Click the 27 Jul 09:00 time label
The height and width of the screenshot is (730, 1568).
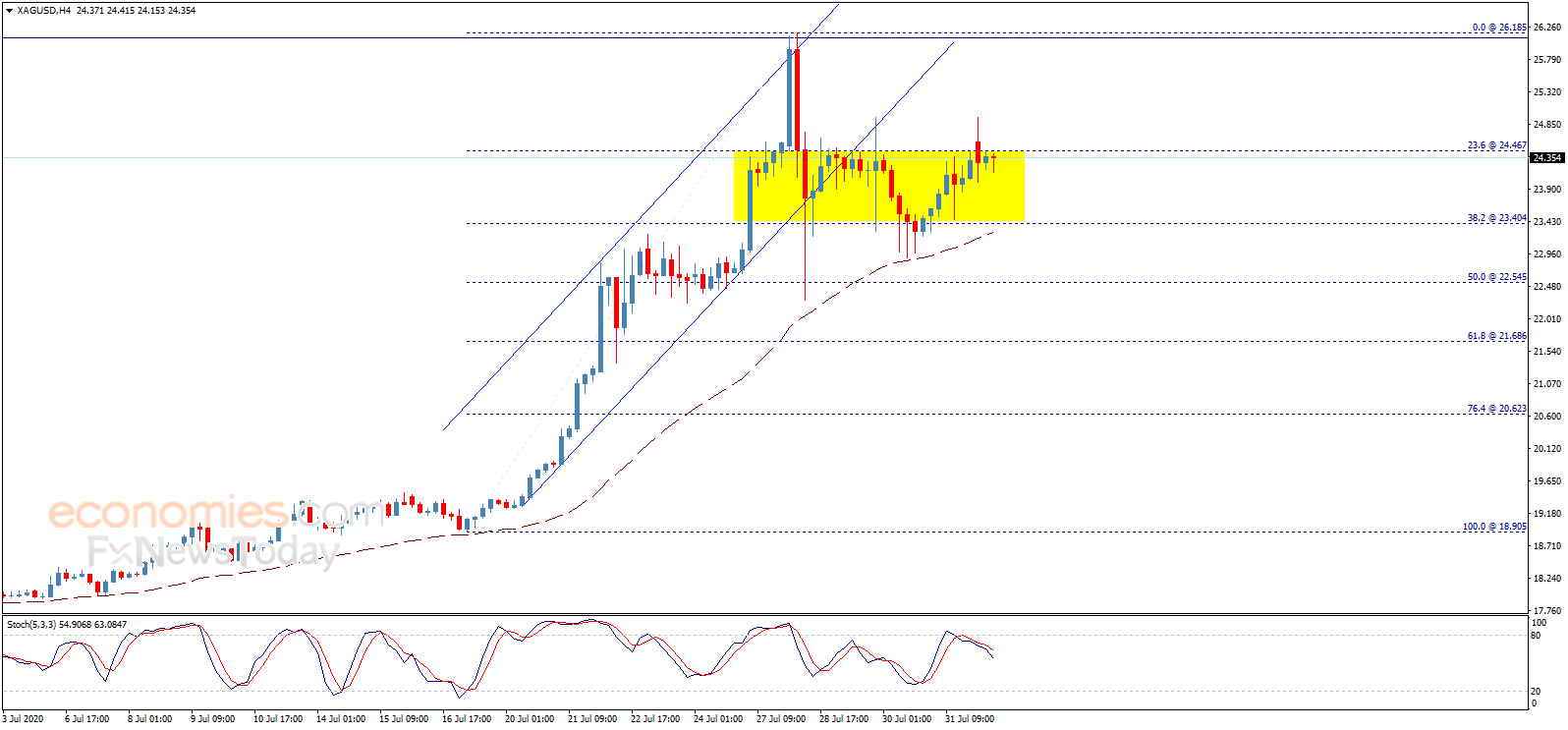pos(780,719)
